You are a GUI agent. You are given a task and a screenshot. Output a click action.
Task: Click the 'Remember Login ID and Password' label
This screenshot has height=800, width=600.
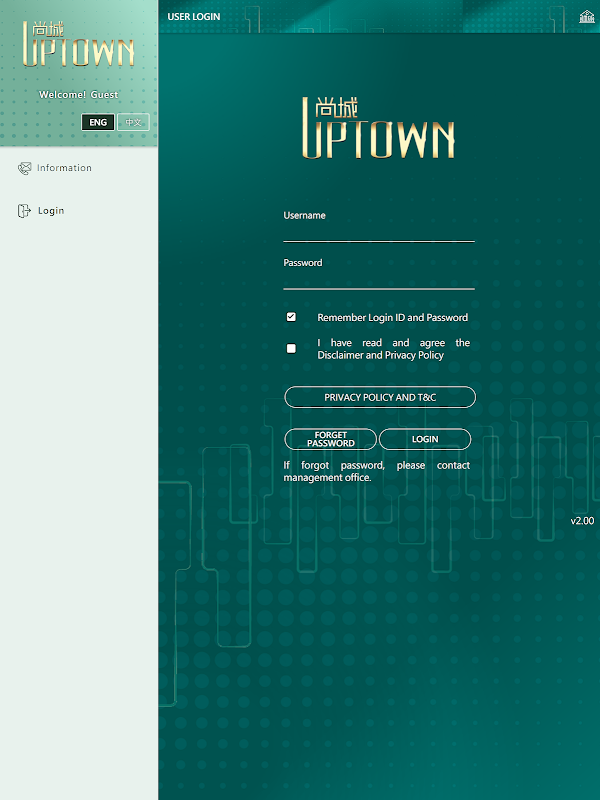coord(392,317)
